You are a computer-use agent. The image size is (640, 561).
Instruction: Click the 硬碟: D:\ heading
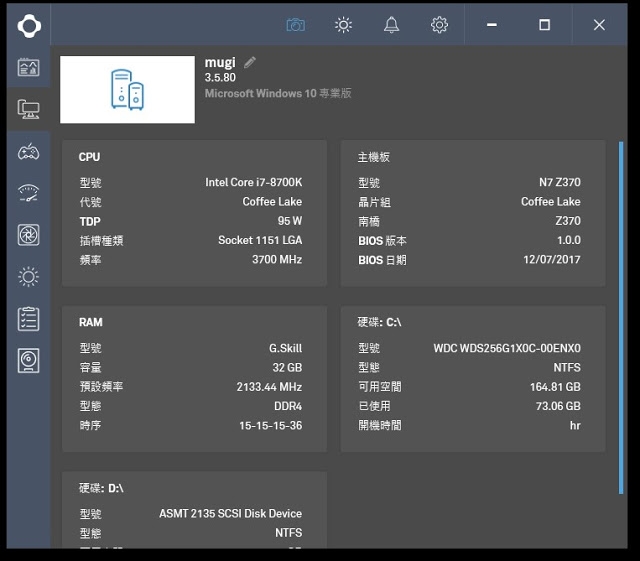[101, 488]
